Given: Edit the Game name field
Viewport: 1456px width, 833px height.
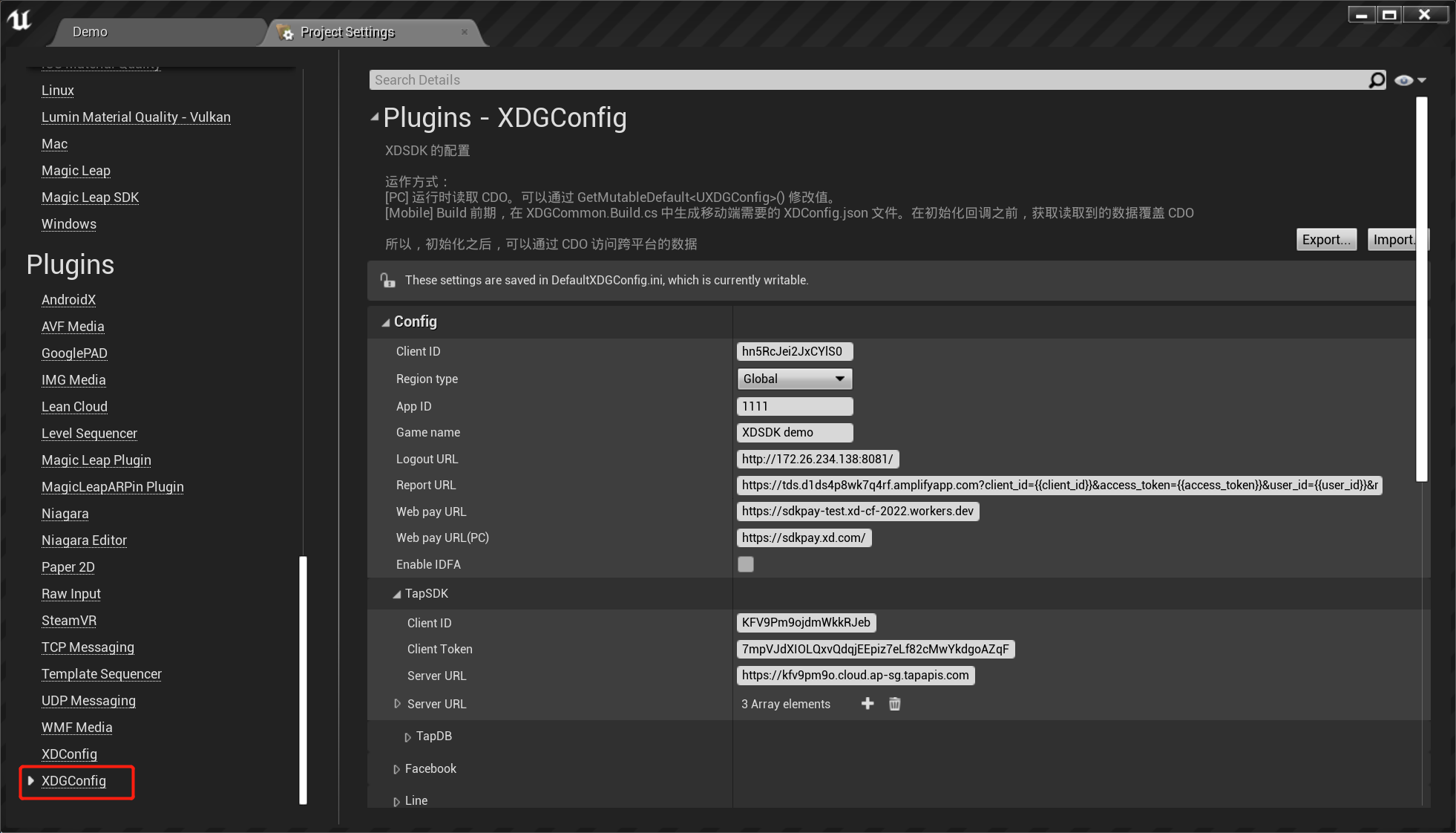Looking at the screenshot, I should click(795, 432).
